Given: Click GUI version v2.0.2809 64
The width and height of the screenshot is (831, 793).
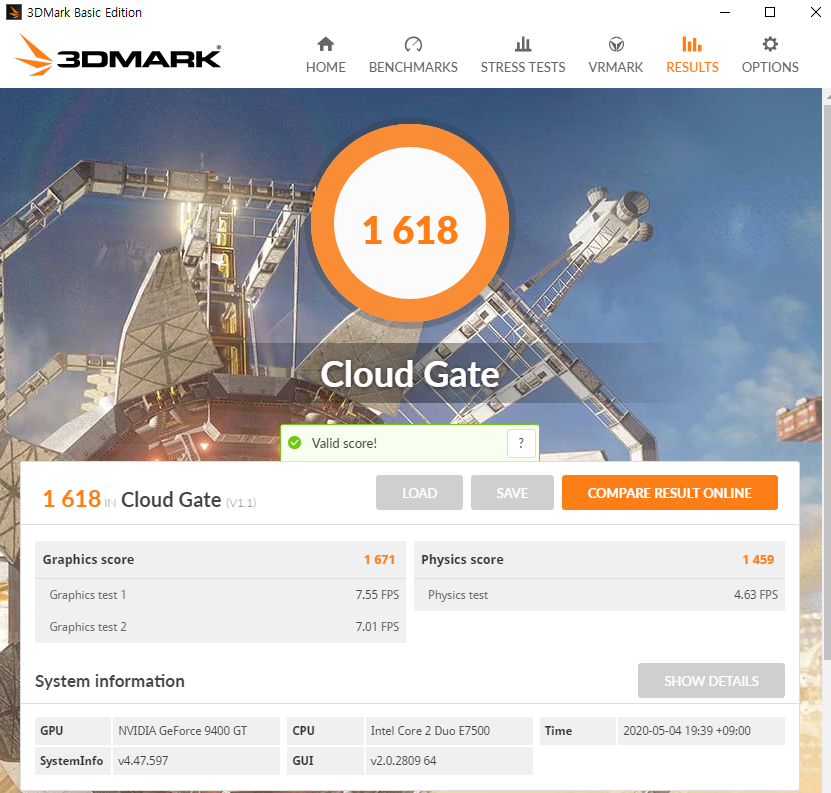Looking at the screenshot, I should click(x=403, y=761).
